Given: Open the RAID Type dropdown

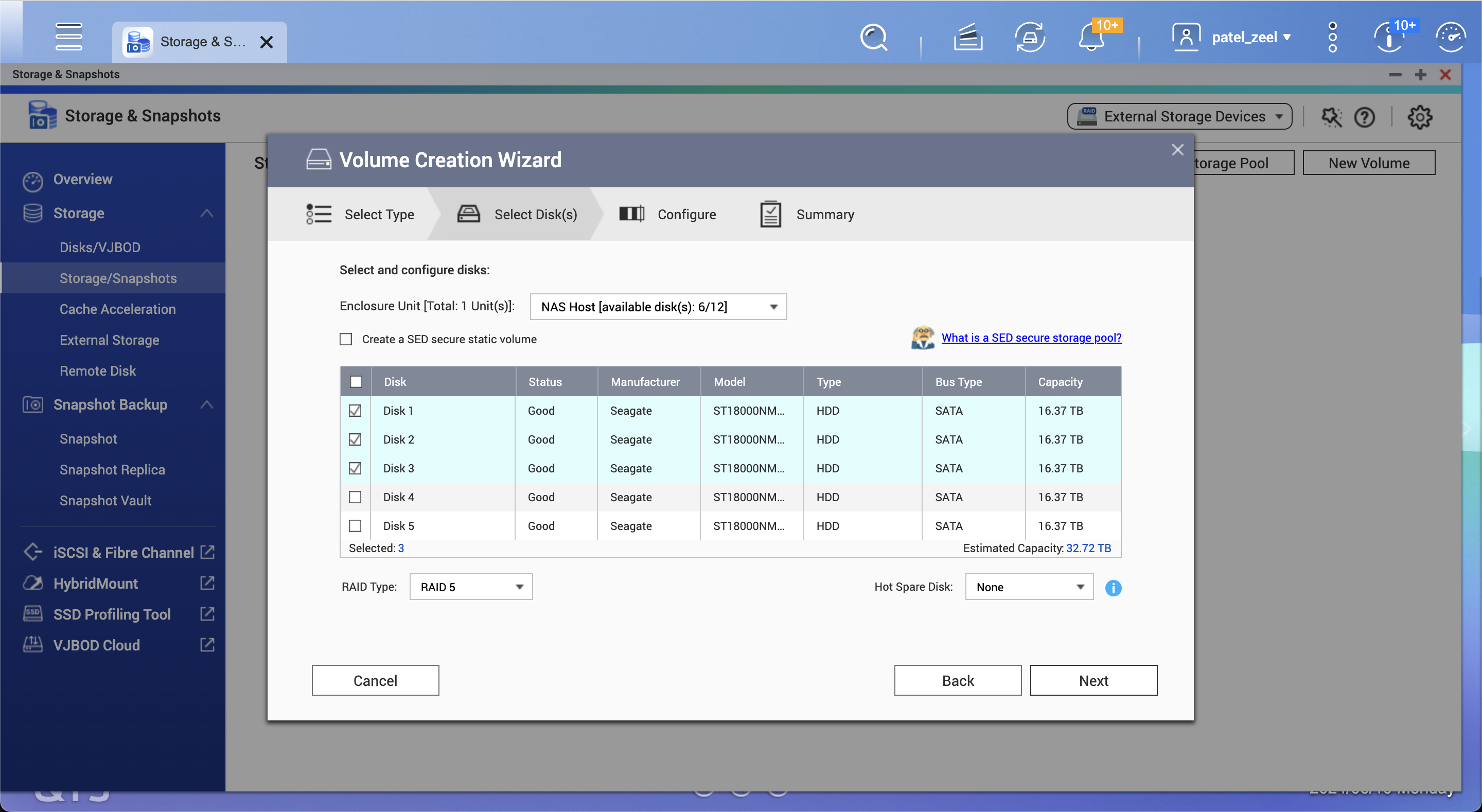Looking at the screenshot, I should (x=471, y=587).
